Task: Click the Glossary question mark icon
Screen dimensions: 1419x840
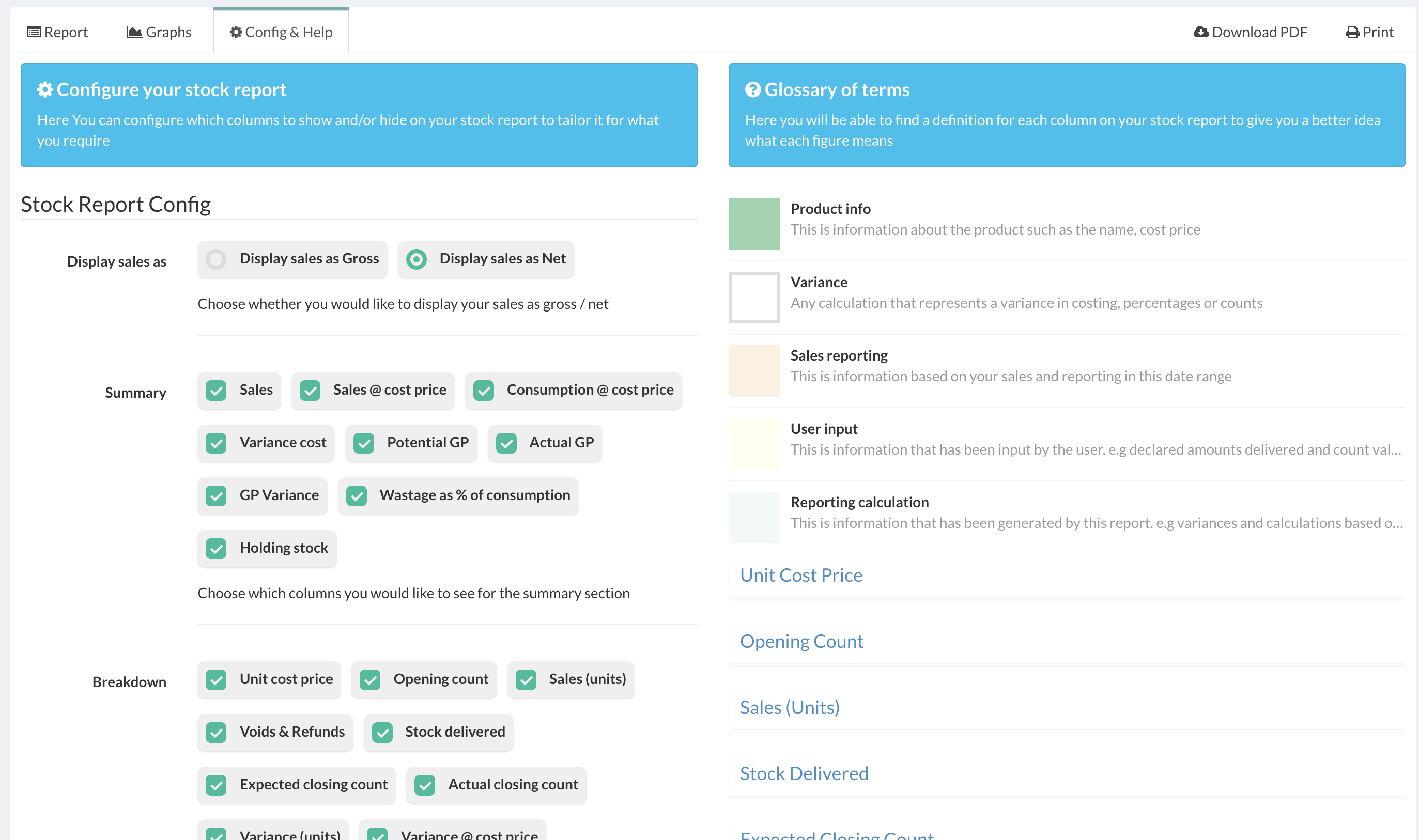Action: [753, 89]
